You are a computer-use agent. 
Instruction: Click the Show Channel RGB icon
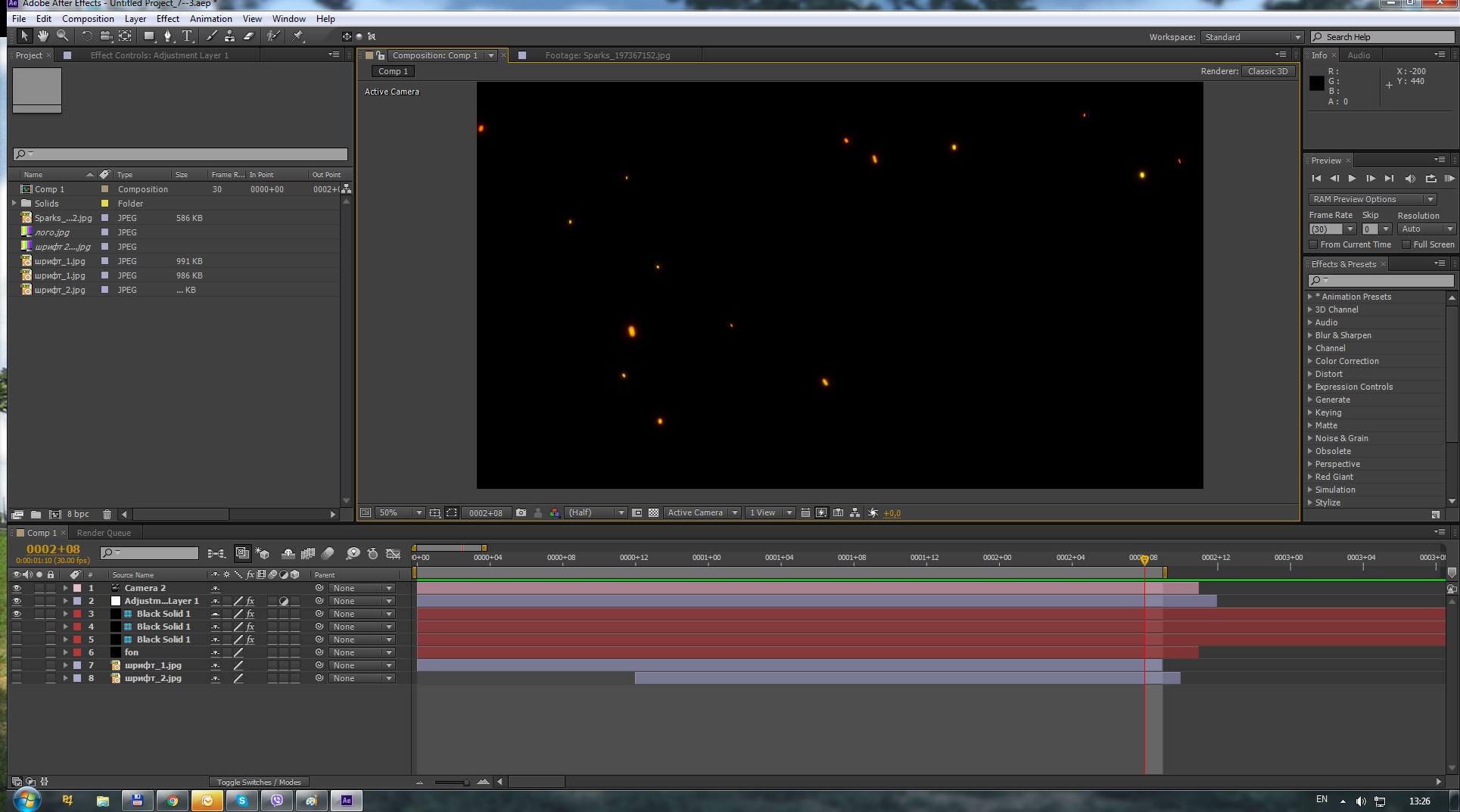coord(555,512)
